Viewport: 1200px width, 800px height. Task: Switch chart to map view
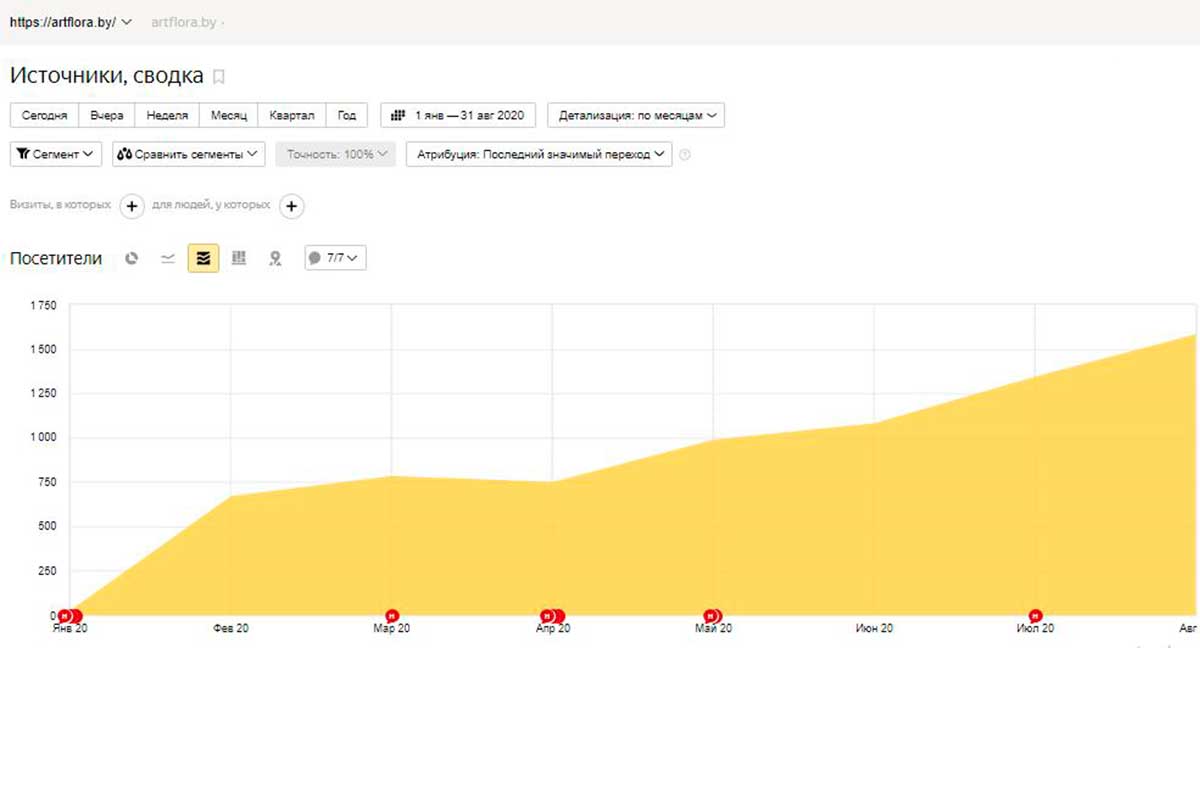tap(275, 258)
